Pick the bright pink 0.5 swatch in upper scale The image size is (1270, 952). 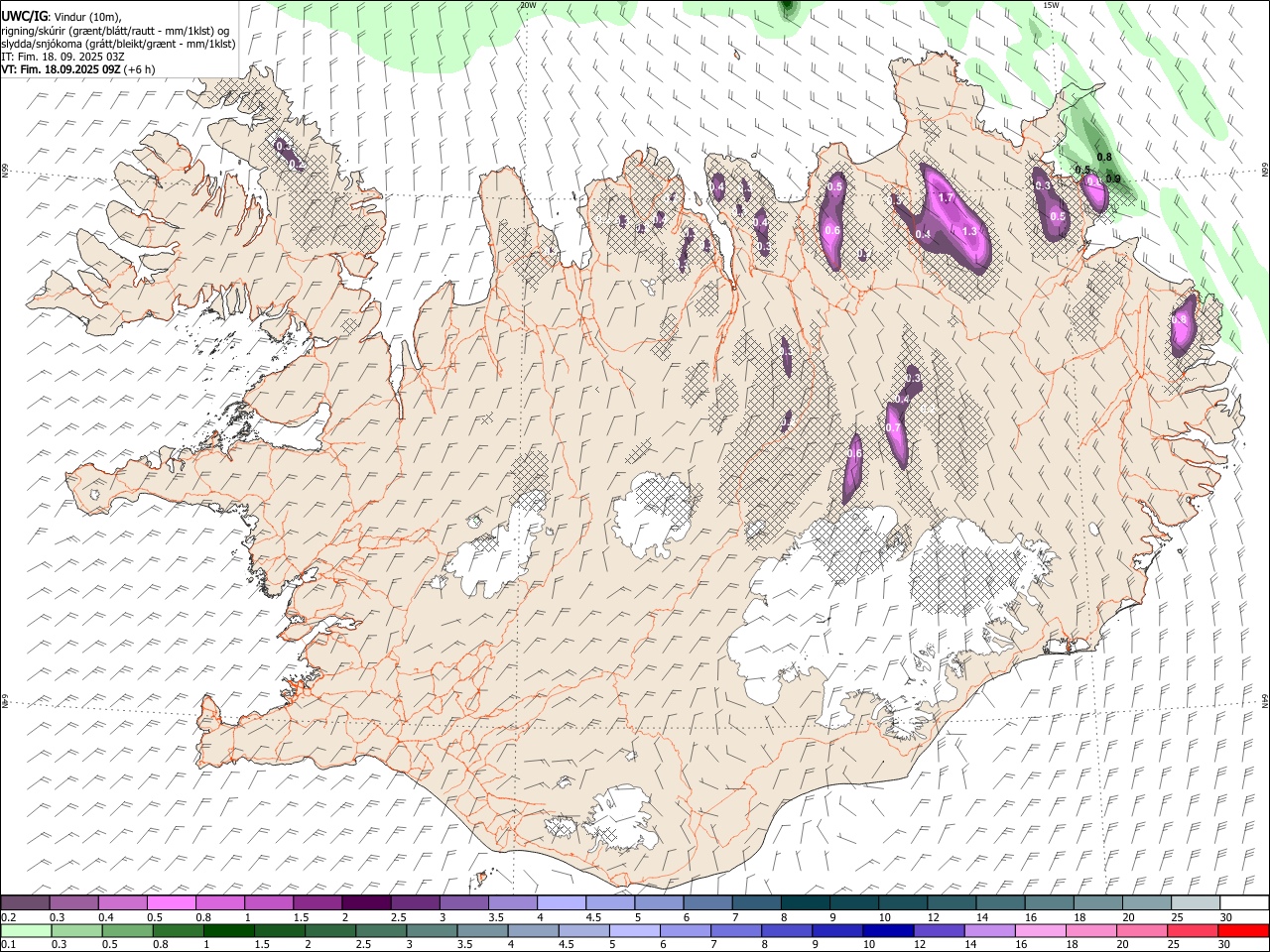(171, 902)
